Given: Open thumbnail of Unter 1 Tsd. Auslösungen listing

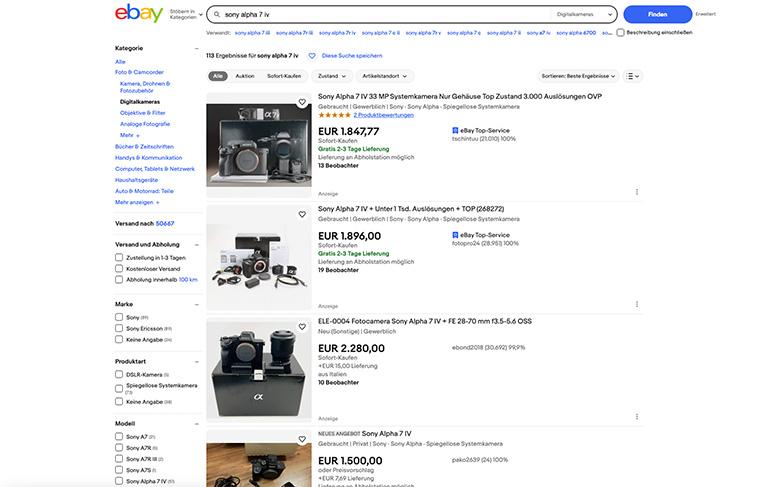Looking at the screenshot, I should (259, 257).
